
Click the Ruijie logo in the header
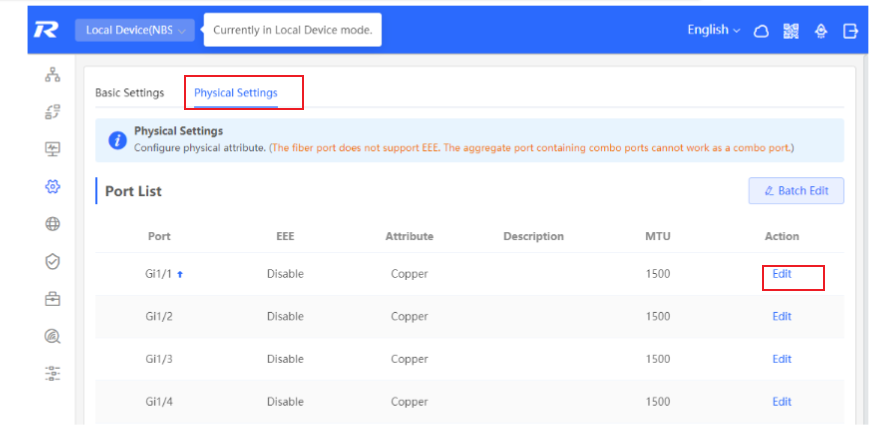tap(45, 30)
